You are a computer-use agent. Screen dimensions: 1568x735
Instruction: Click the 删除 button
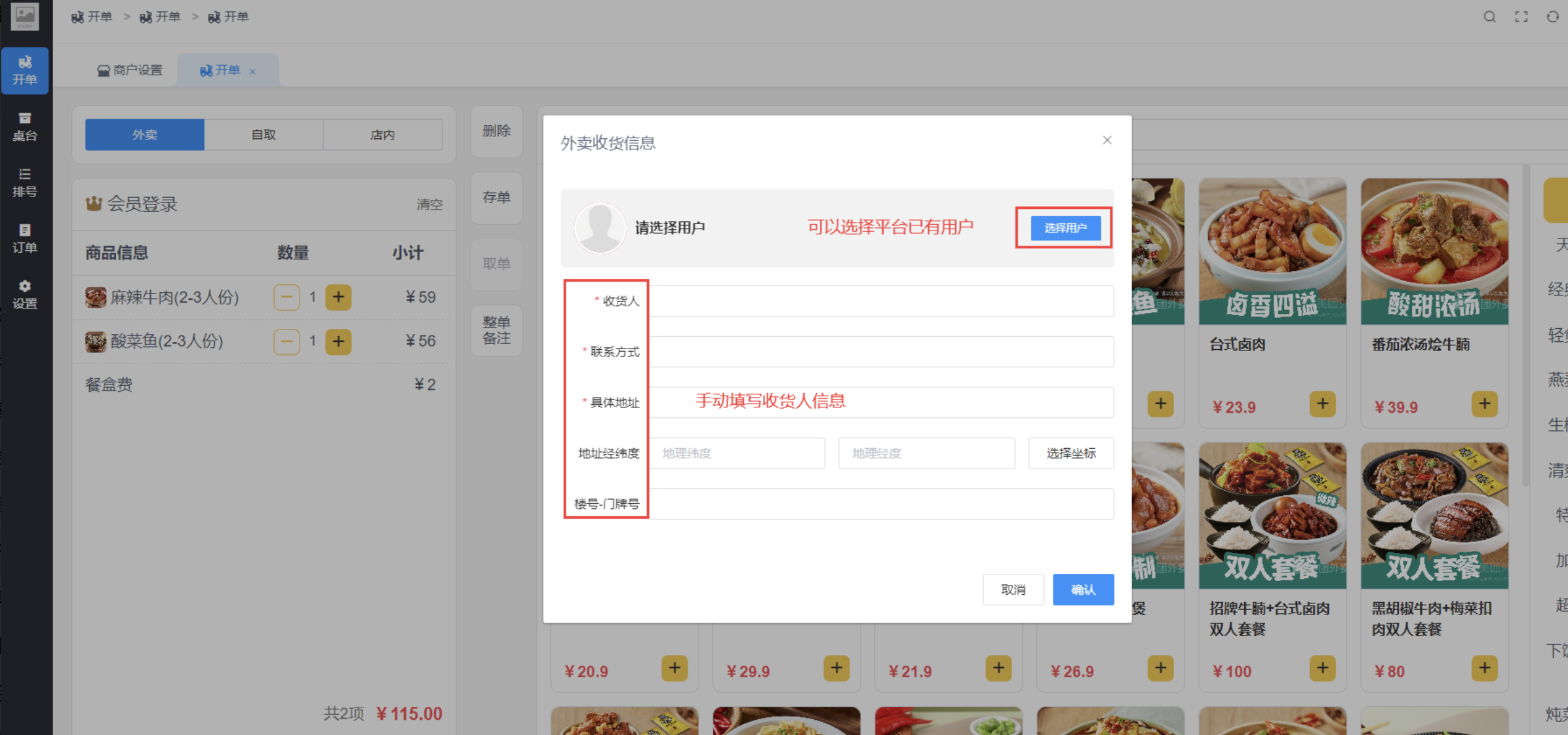[x=496, y=131]
